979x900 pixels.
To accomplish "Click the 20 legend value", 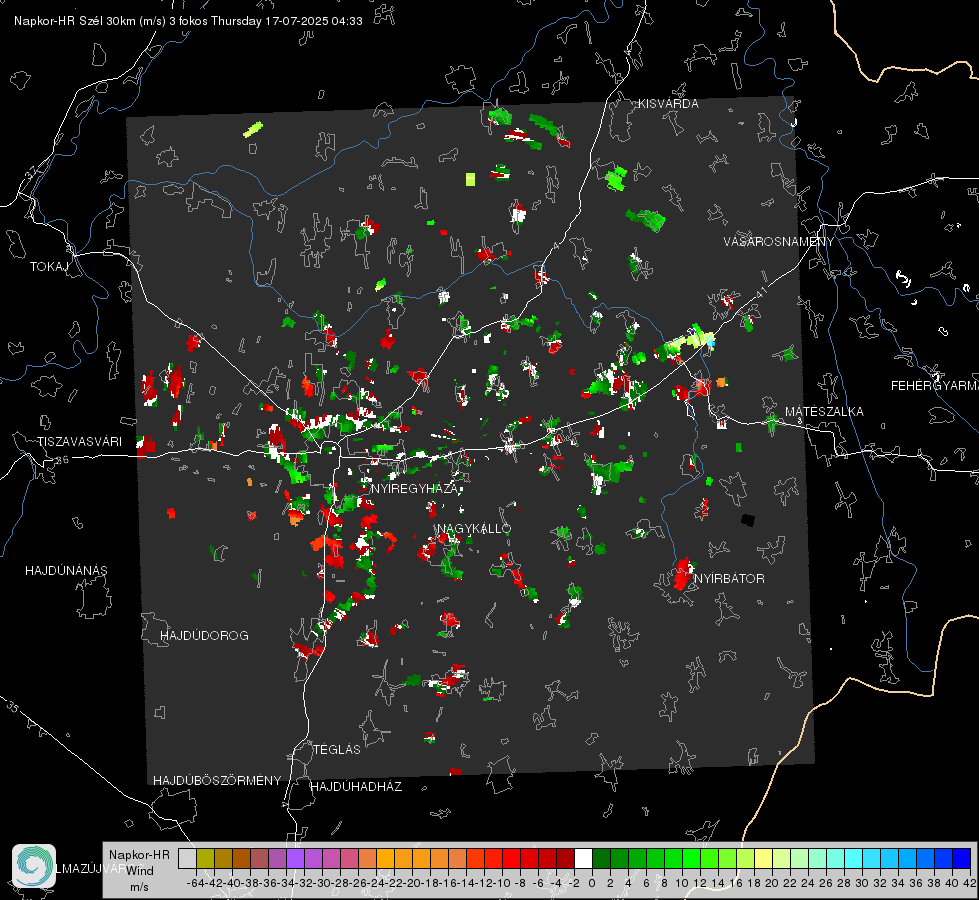I will 772,883.
